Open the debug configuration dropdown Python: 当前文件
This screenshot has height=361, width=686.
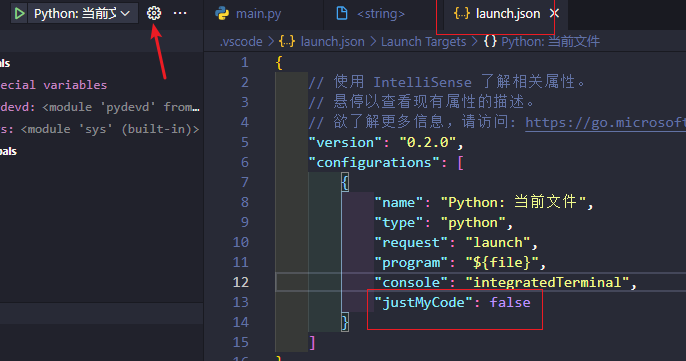[82, 14]
